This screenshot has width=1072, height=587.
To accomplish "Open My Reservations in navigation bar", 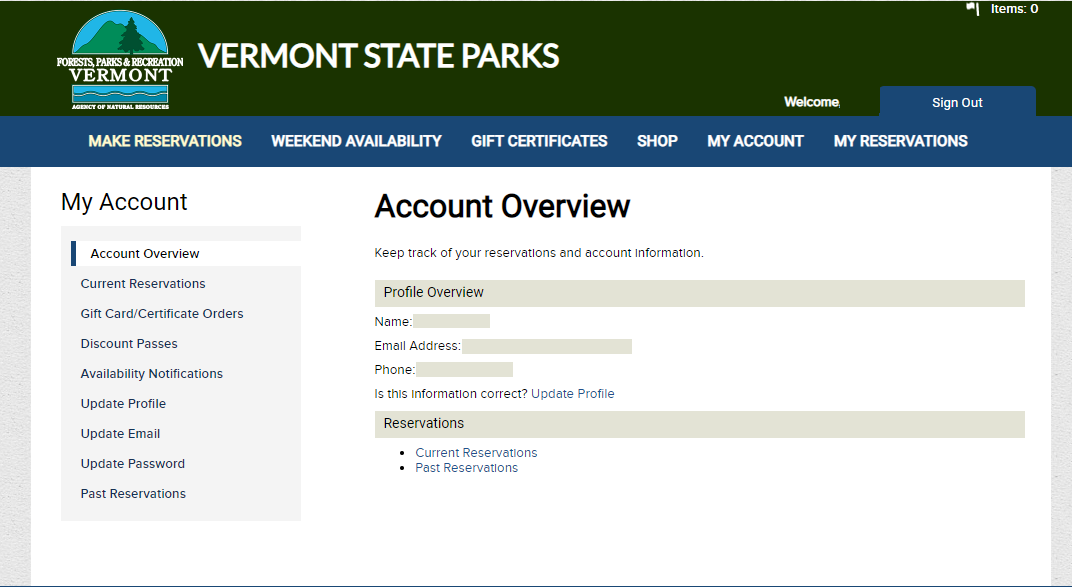I will pyautogui.click(x=900, y=141).
